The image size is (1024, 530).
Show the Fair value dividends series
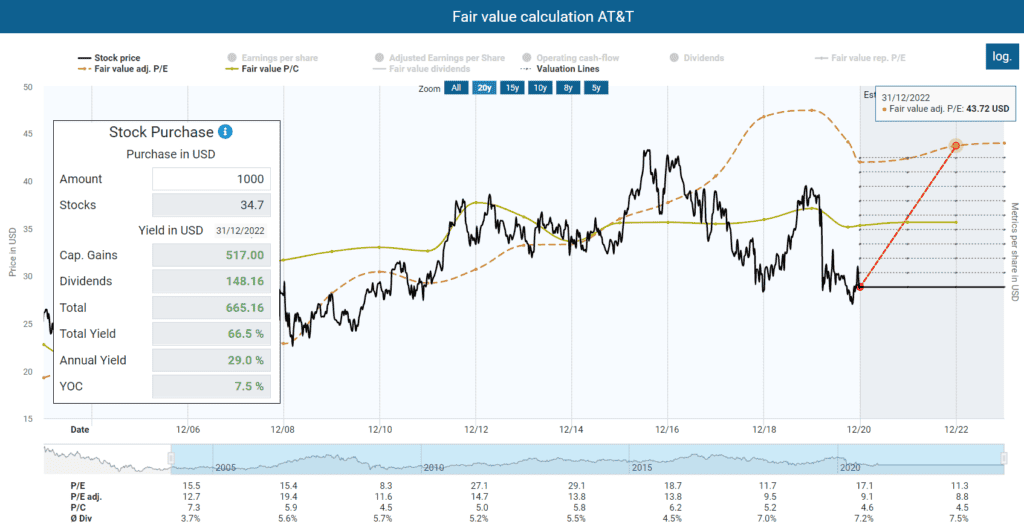pyautogui.click(x=422, y=68)
